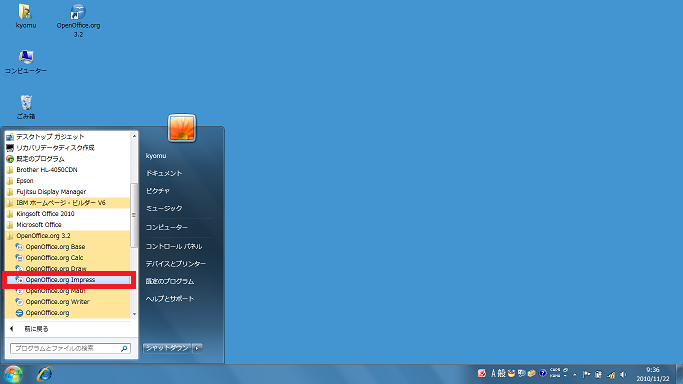Open ドキュメント from the Start menu
This screenshot has width=683, height=384.
pos(164,173)
